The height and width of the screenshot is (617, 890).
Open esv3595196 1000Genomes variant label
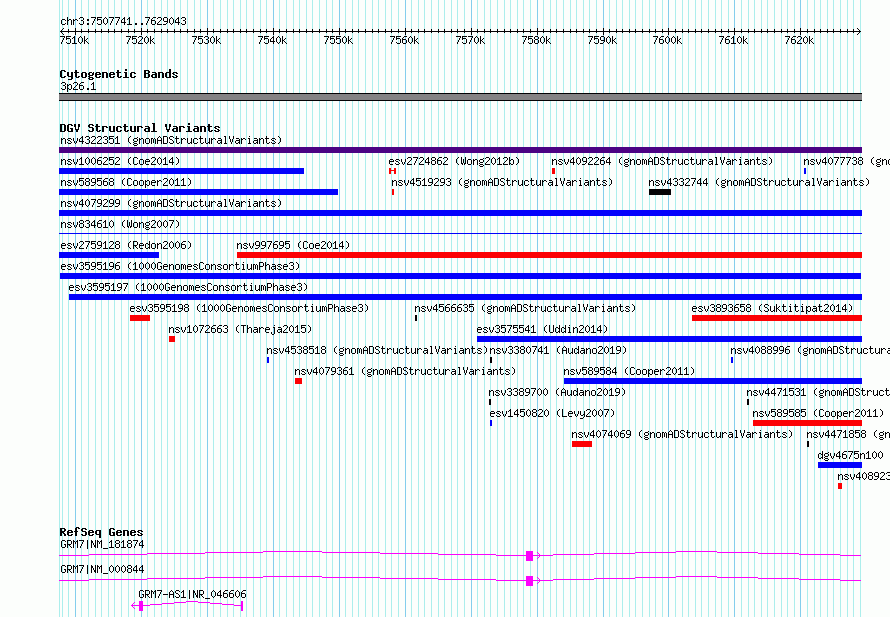180,266
